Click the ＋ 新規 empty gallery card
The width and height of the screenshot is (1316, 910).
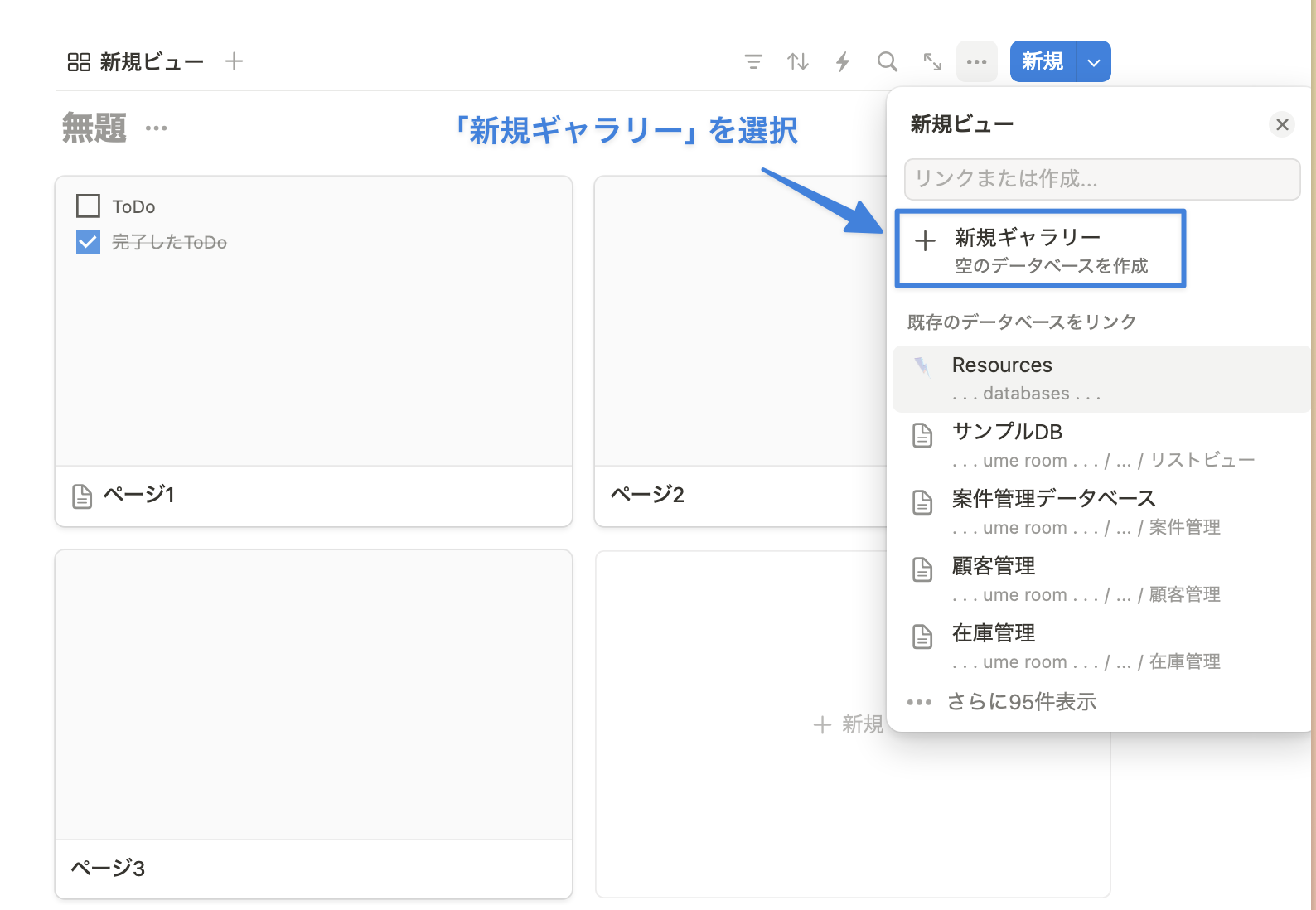point(849,724)
